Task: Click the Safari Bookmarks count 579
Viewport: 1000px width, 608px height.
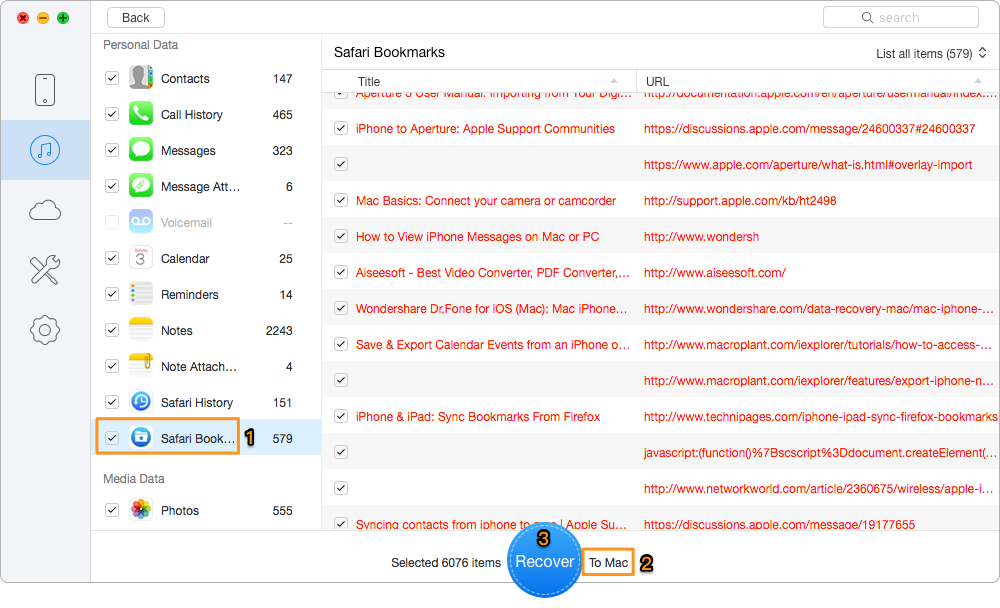Action: click(x=282, y=438)
